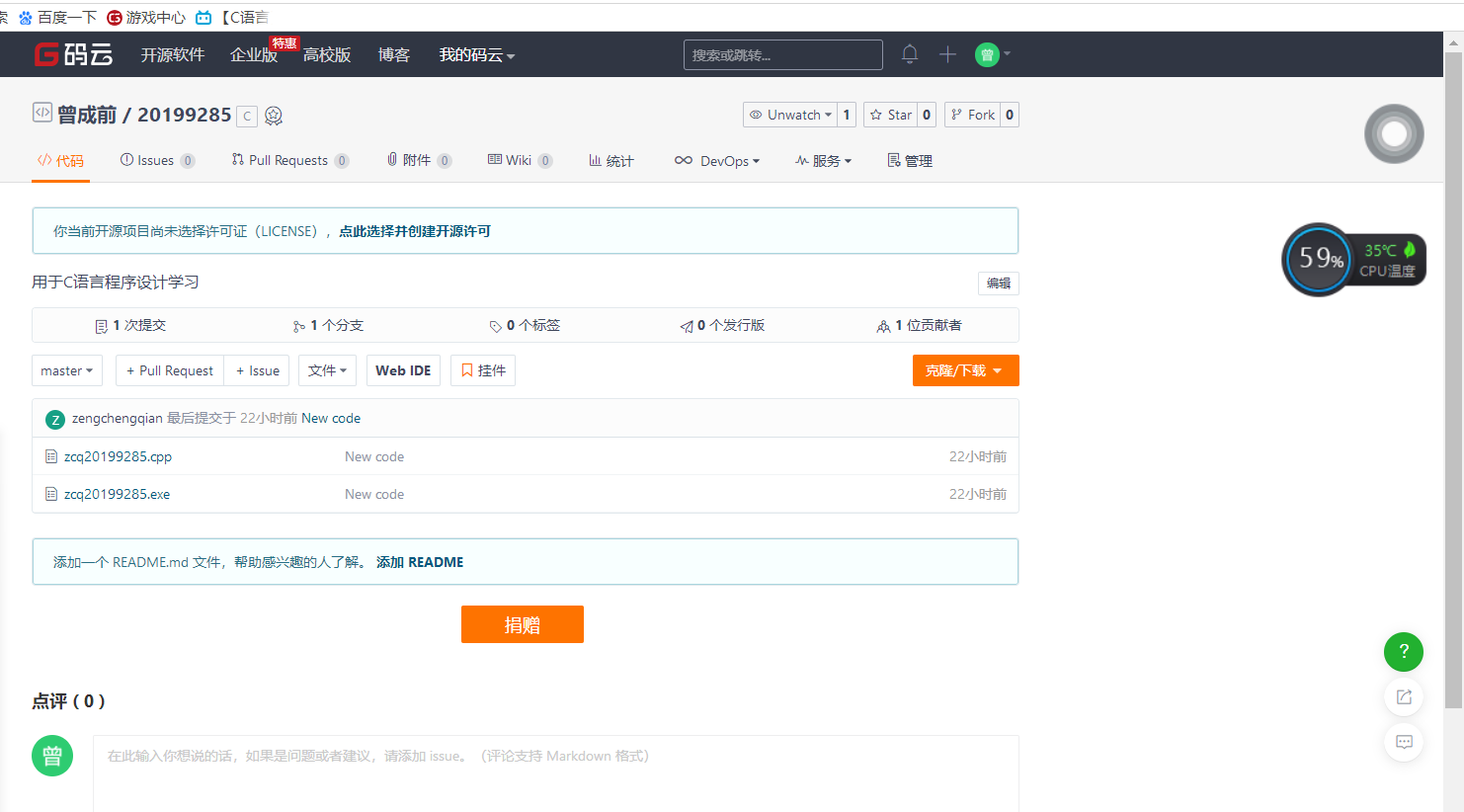1464x812 pixels.
Task: Click the Star count 0
Action: click(927, 115)
